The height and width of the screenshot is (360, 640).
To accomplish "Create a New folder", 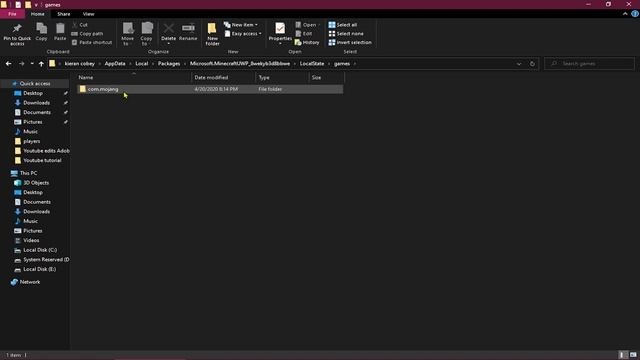I will pyautogui.click(x=212, y=34).
